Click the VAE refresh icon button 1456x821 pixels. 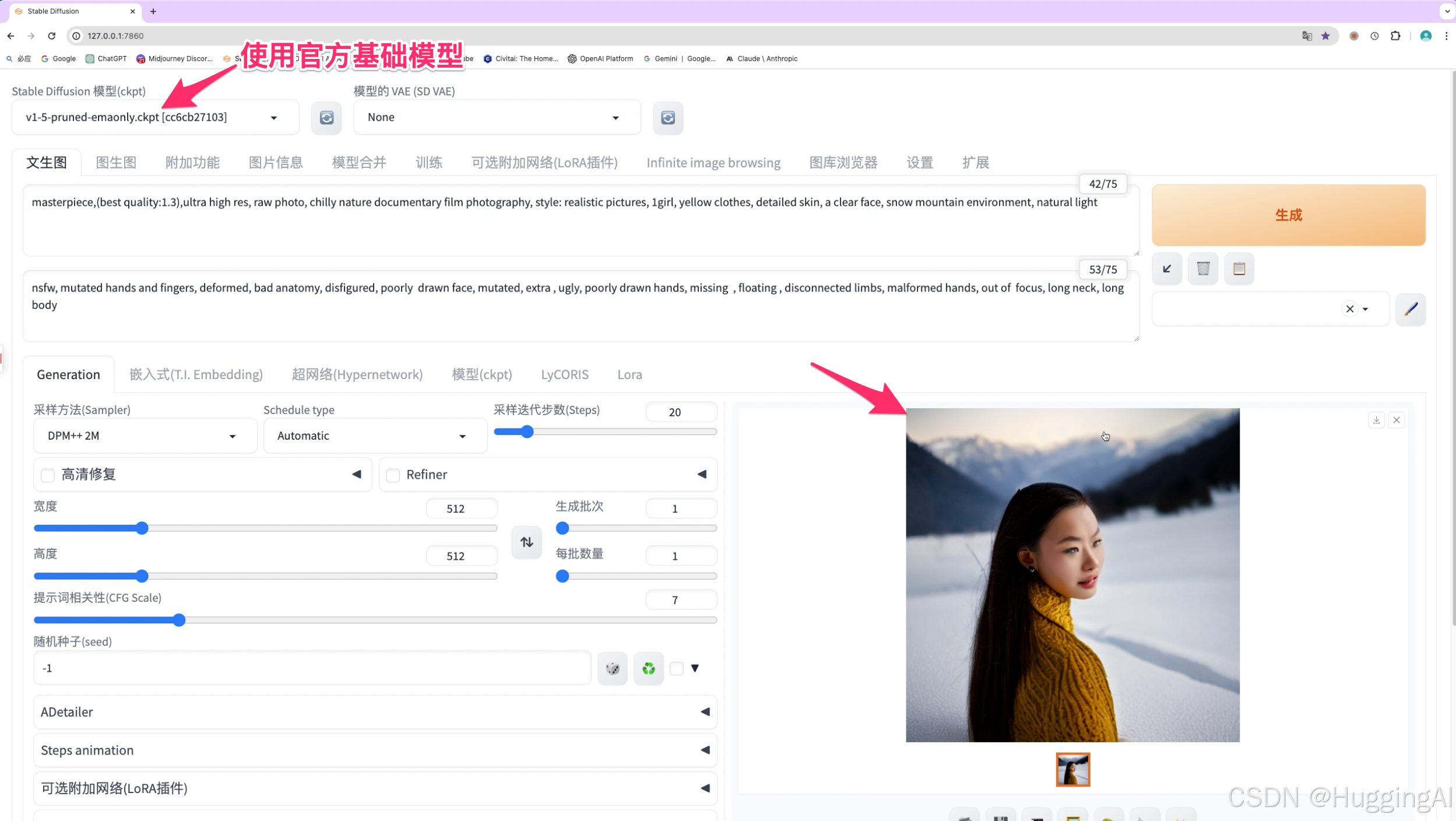(x=668, y=118)
